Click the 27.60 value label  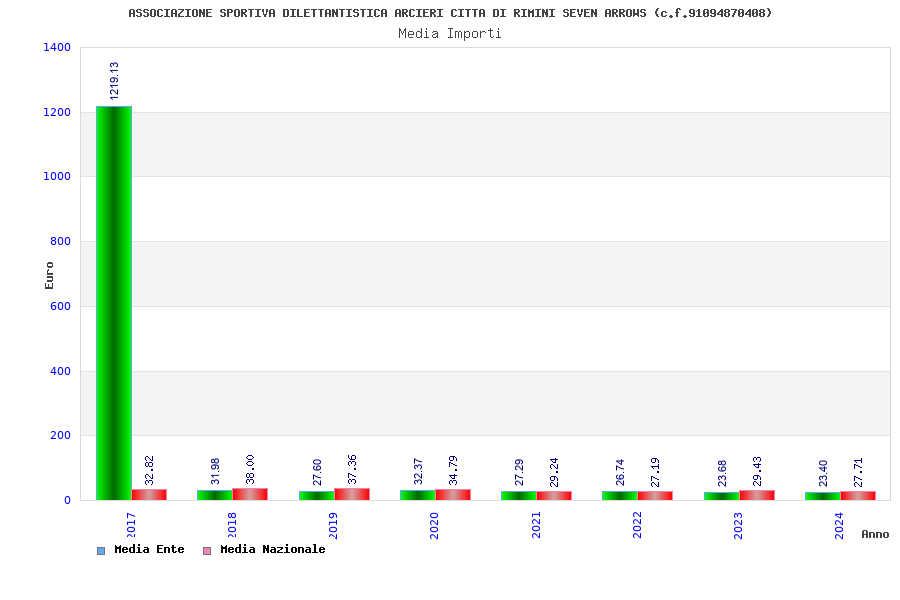pos(317,472)
